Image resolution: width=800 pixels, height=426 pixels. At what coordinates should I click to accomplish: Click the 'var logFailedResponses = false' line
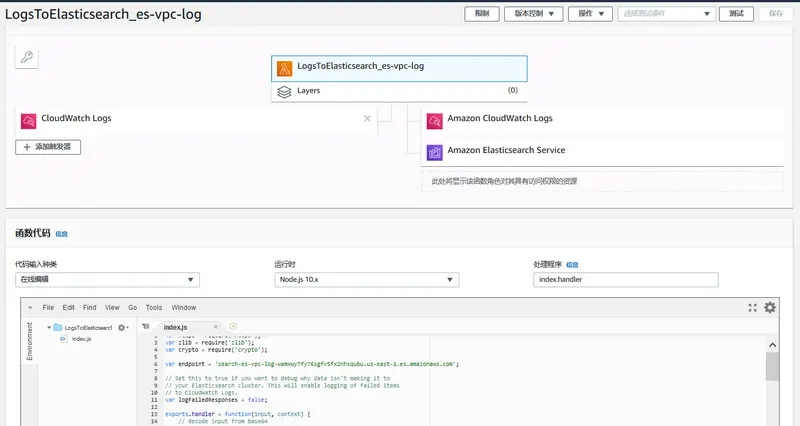click(x=216, y=399)
